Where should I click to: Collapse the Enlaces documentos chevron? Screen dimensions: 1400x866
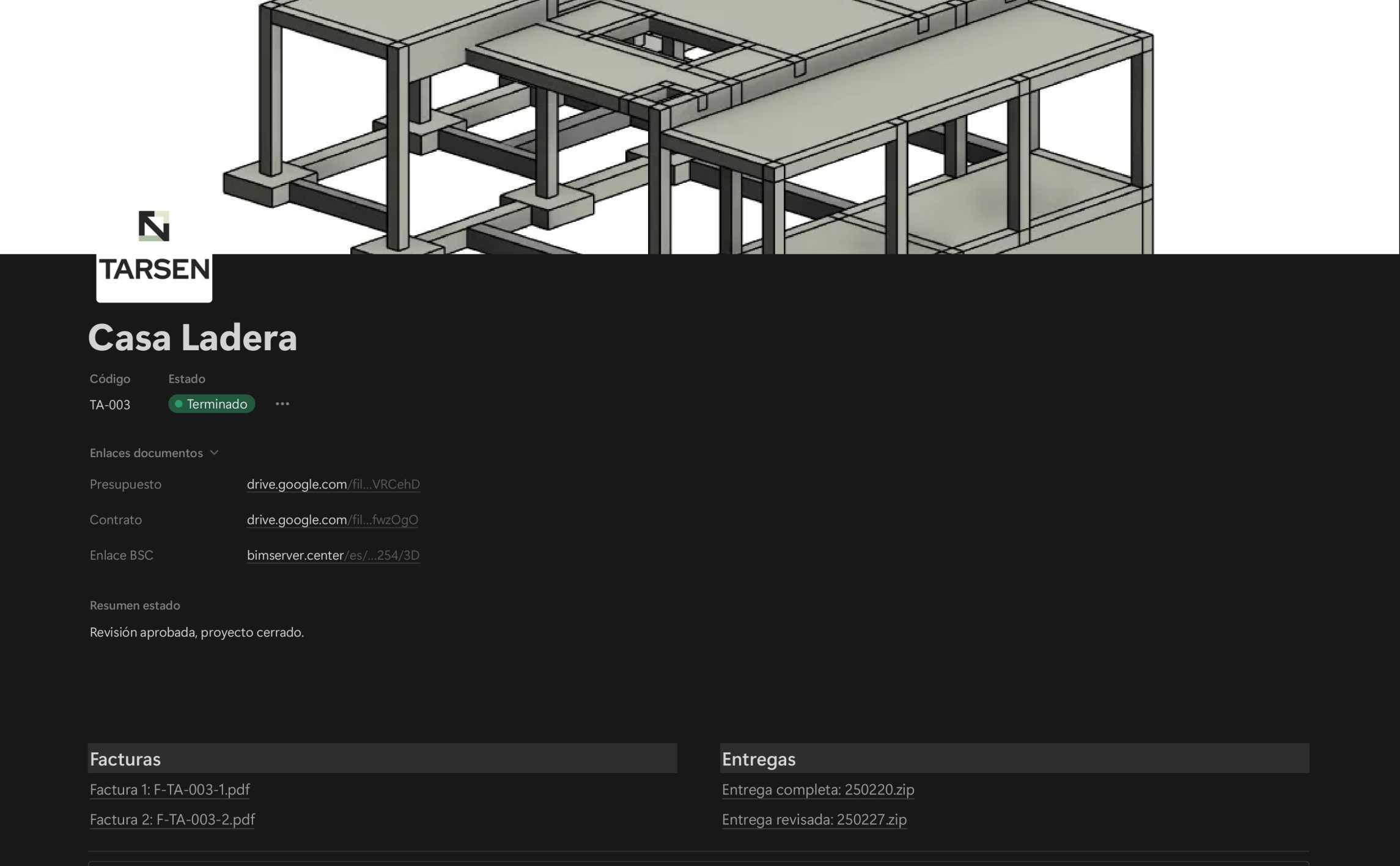[x=214, y=453]
